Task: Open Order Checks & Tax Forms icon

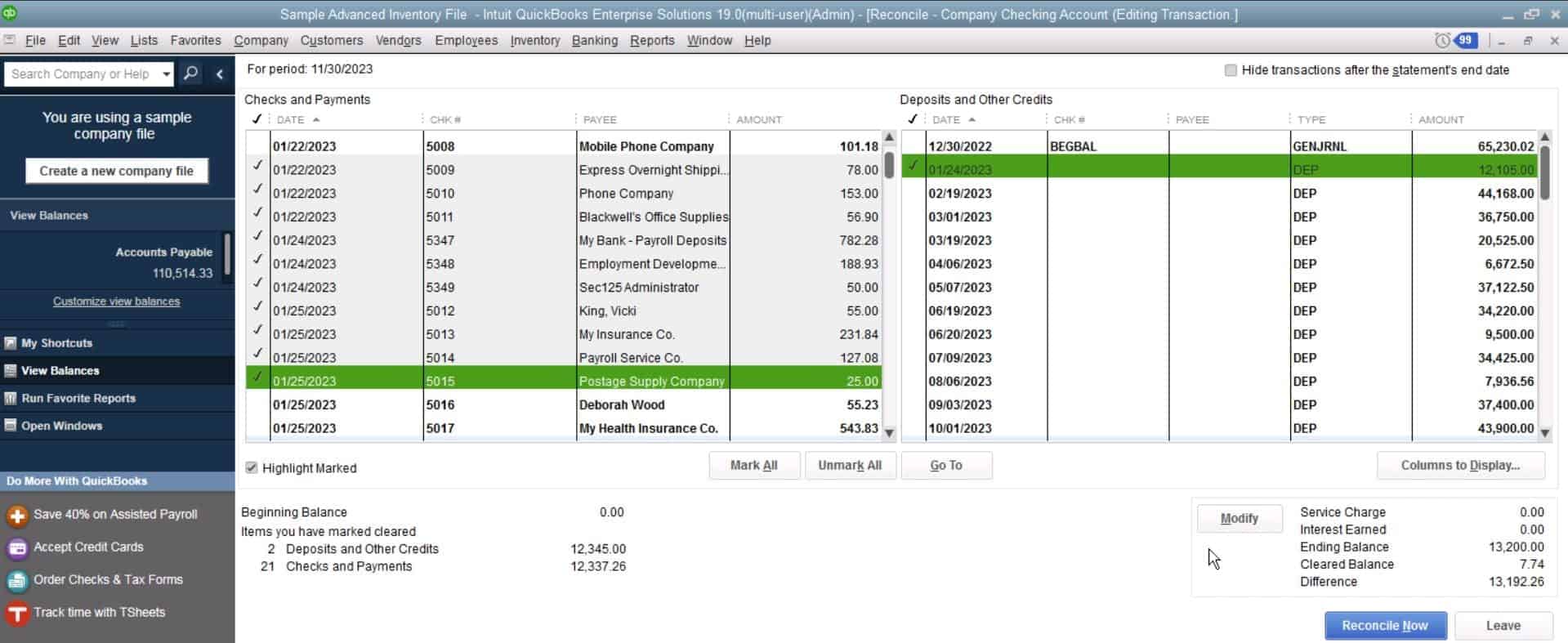Action: tap(17, 580)
